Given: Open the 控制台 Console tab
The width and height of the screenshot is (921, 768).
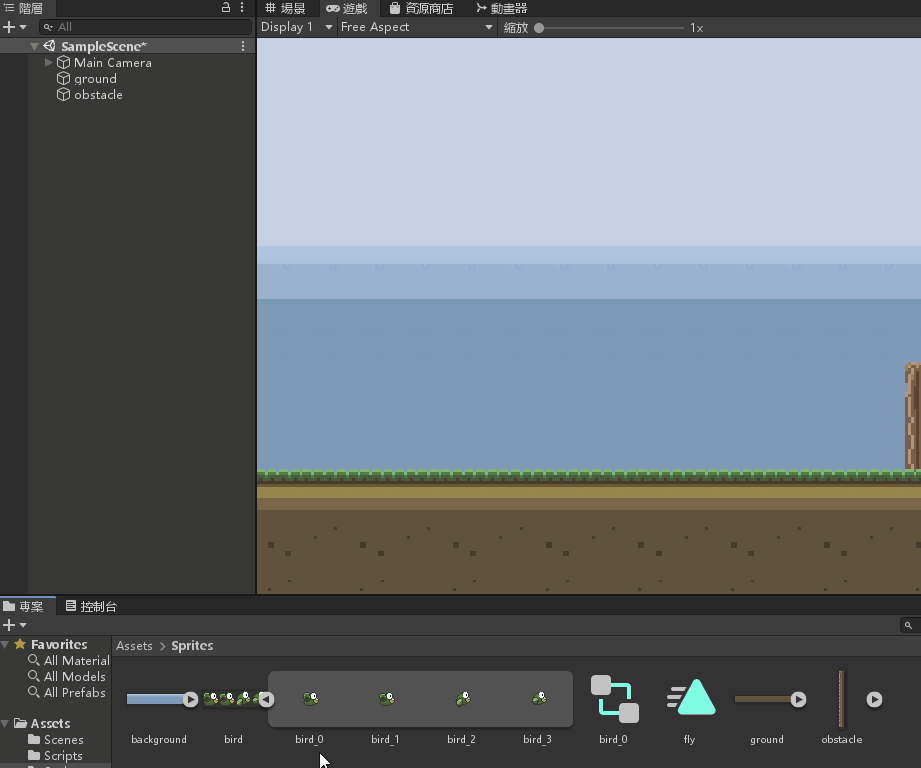Looking at the screenshot, I should pos(91,606).
